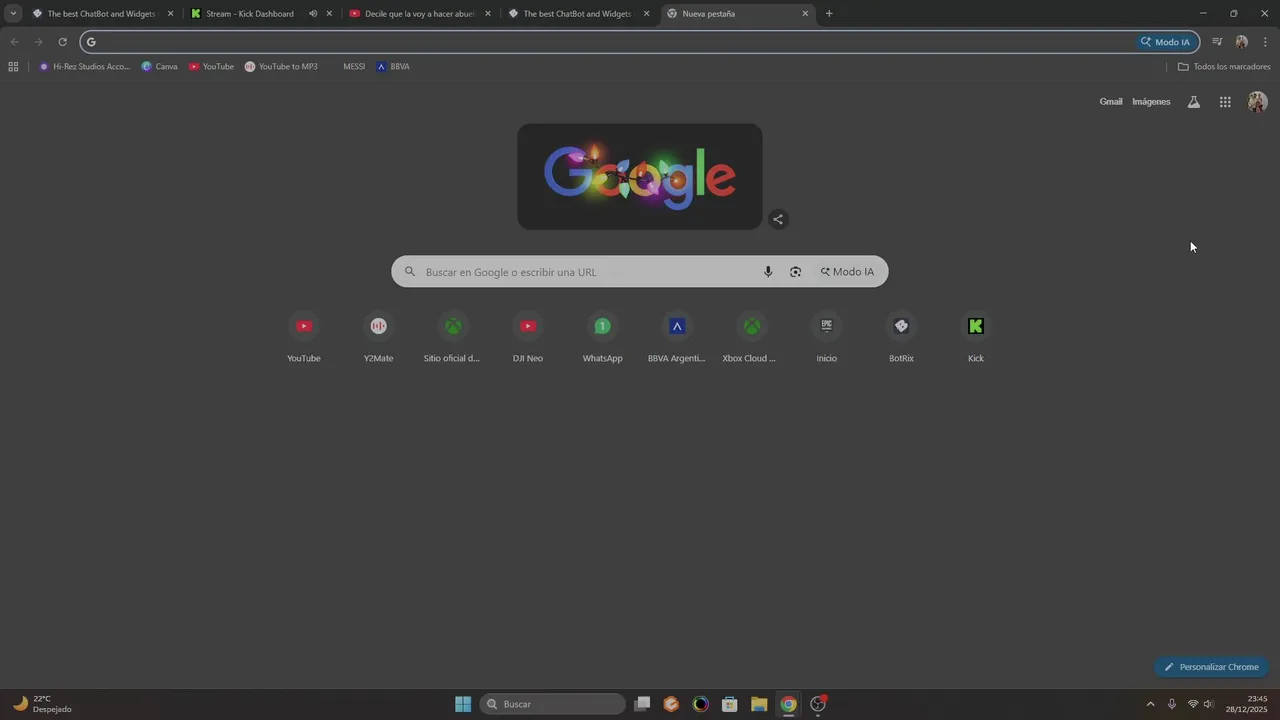Open the Windows Start menu
Image resolution: width=1280 pixels, height=720 pixels.
click(x=463, y=704)
